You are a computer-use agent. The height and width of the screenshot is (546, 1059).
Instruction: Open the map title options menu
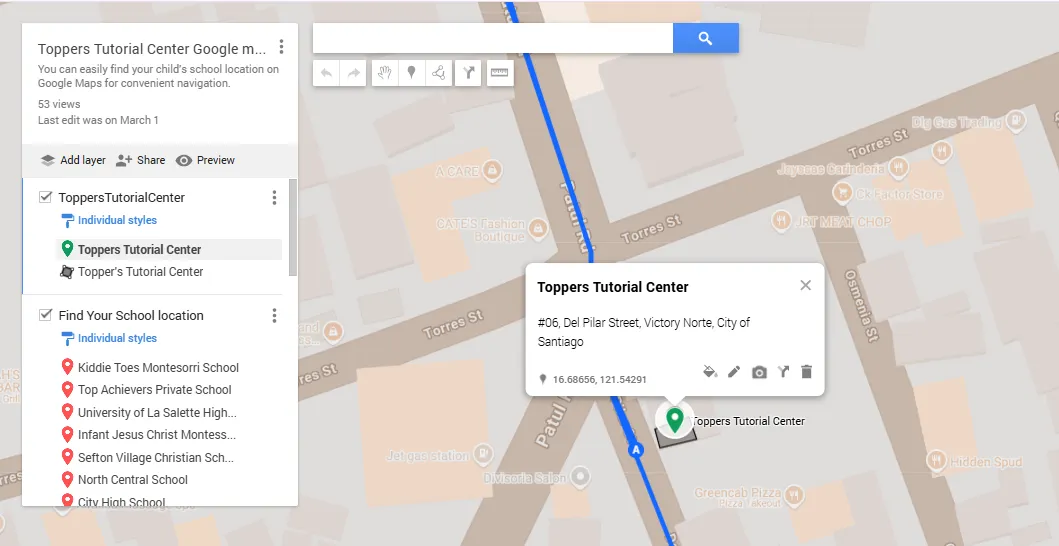[x=282, y=47]
